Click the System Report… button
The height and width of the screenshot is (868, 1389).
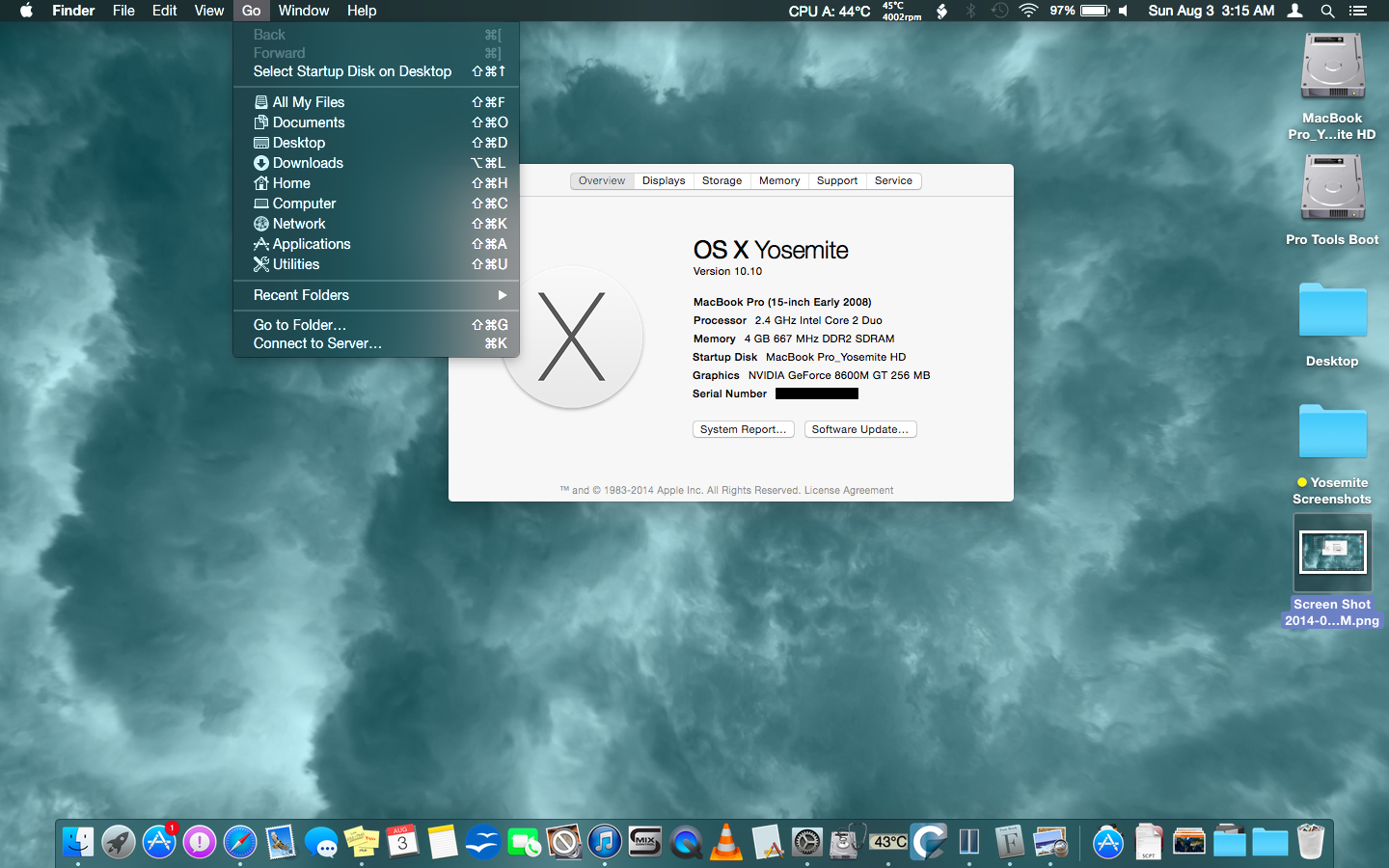point(744,429)
